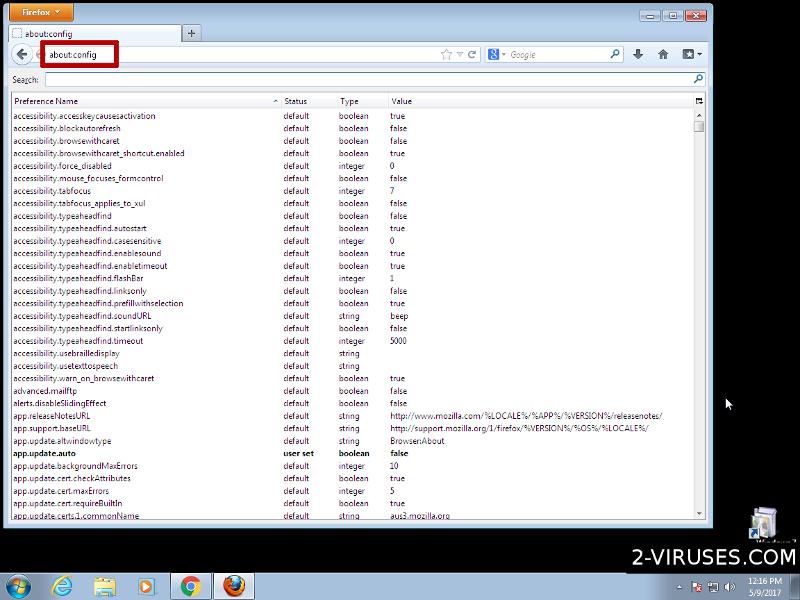Go to the Home page icon

pyautogui.click(x=663, y=55)
